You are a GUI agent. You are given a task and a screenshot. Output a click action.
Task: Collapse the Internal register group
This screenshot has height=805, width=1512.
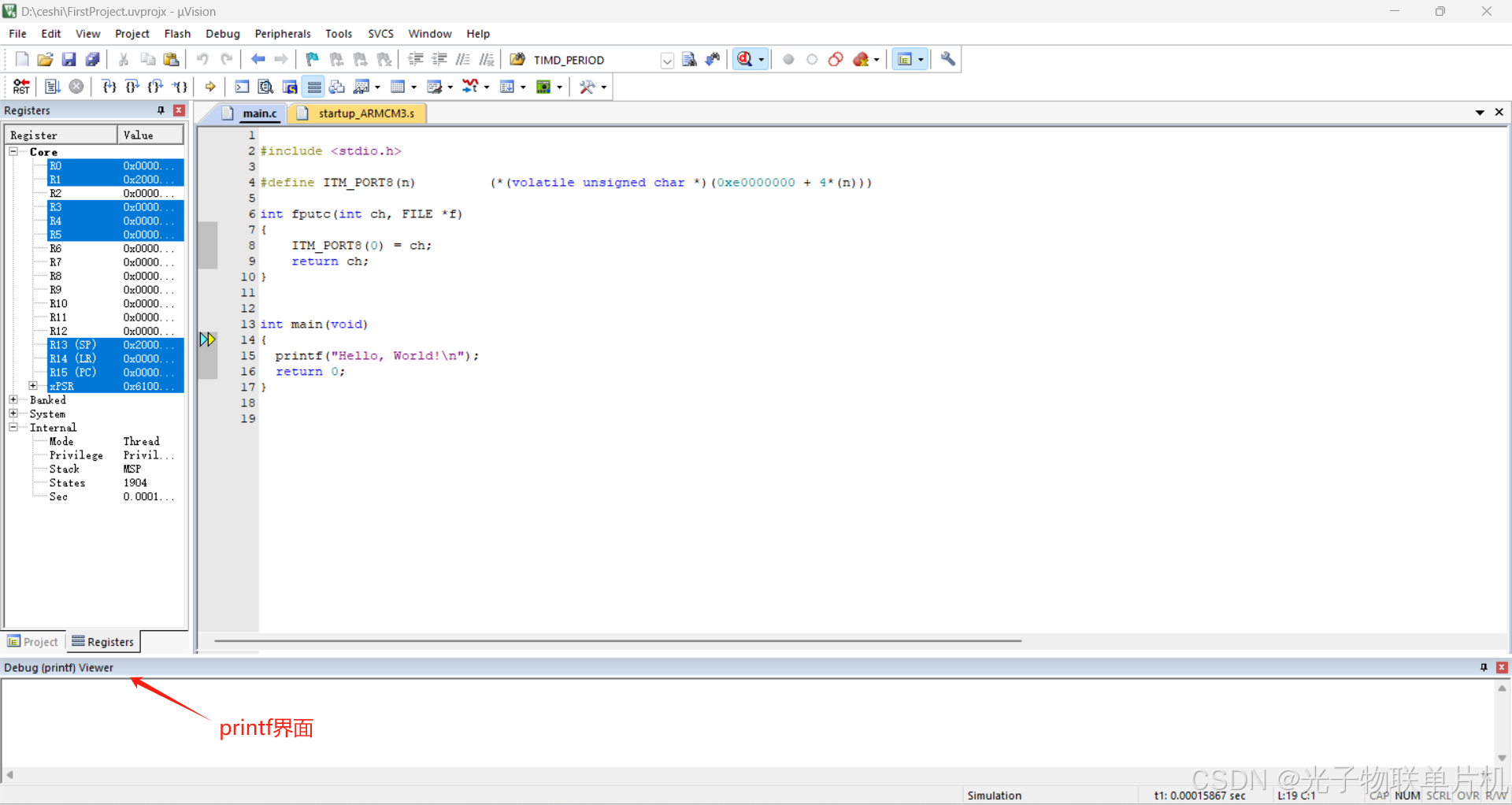click(13, 427)
